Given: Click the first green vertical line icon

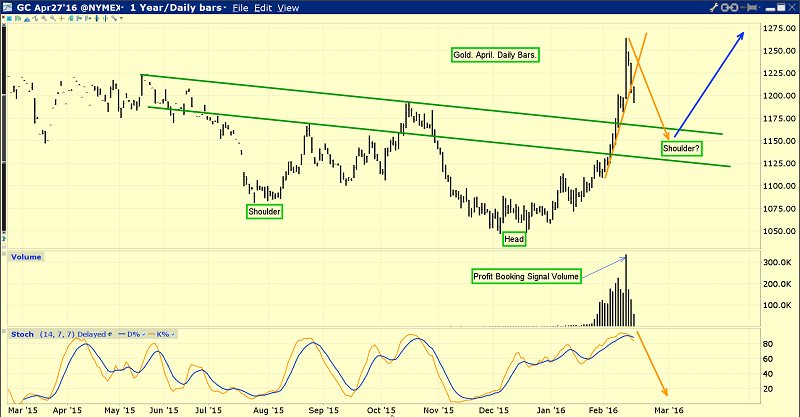Looking at the screenshot, I should tap(96, 18).
